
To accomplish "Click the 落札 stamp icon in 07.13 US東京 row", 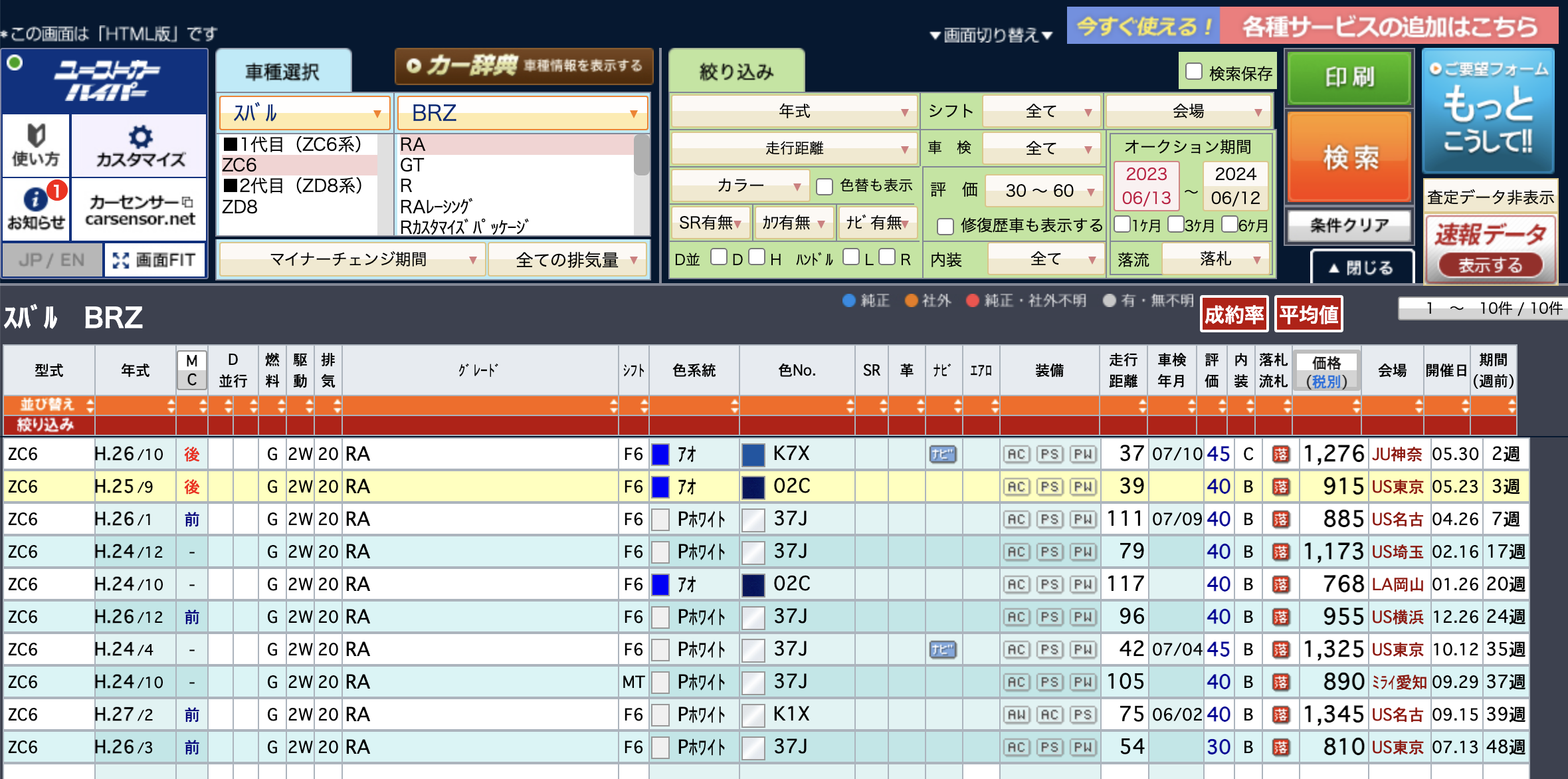I will coord(1280,748).
